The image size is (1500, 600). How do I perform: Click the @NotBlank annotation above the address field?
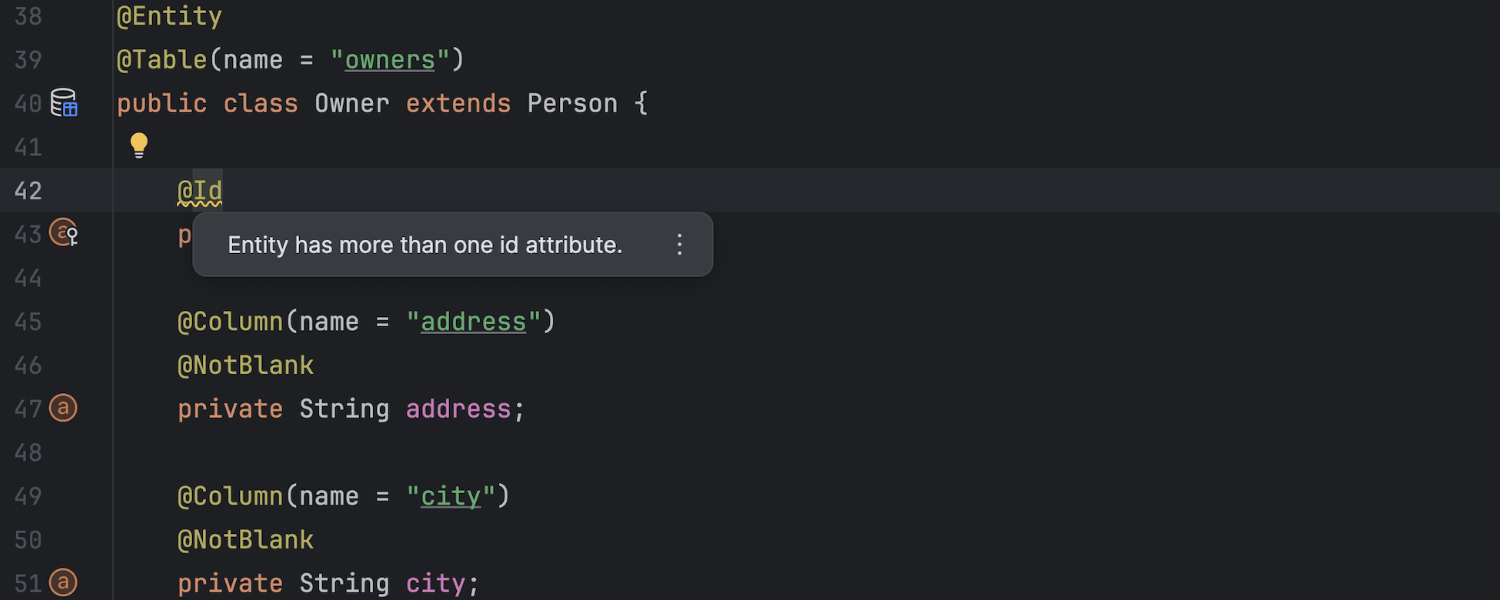pos(246,365)
